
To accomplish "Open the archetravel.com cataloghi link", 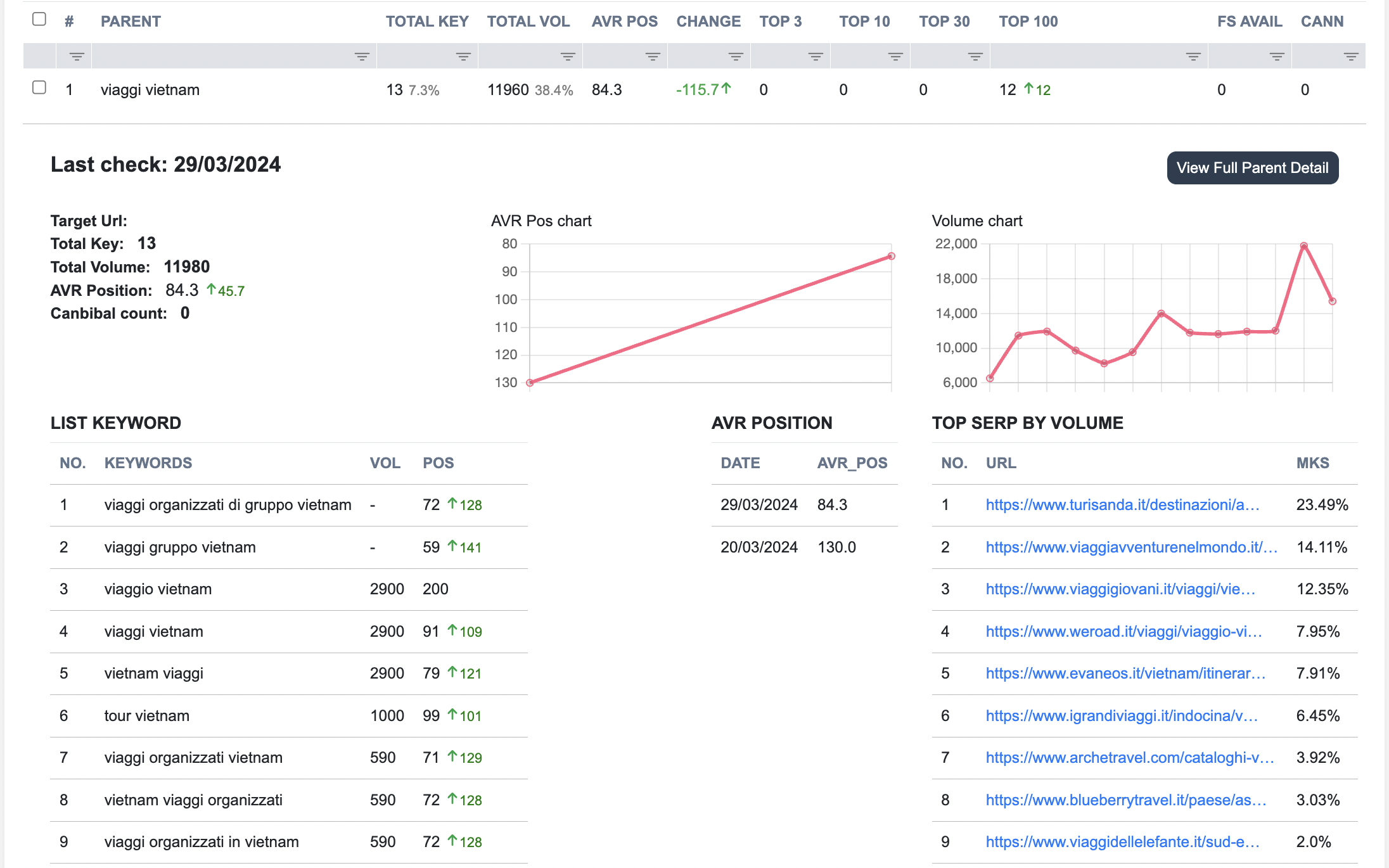I will click(1130, 758).
